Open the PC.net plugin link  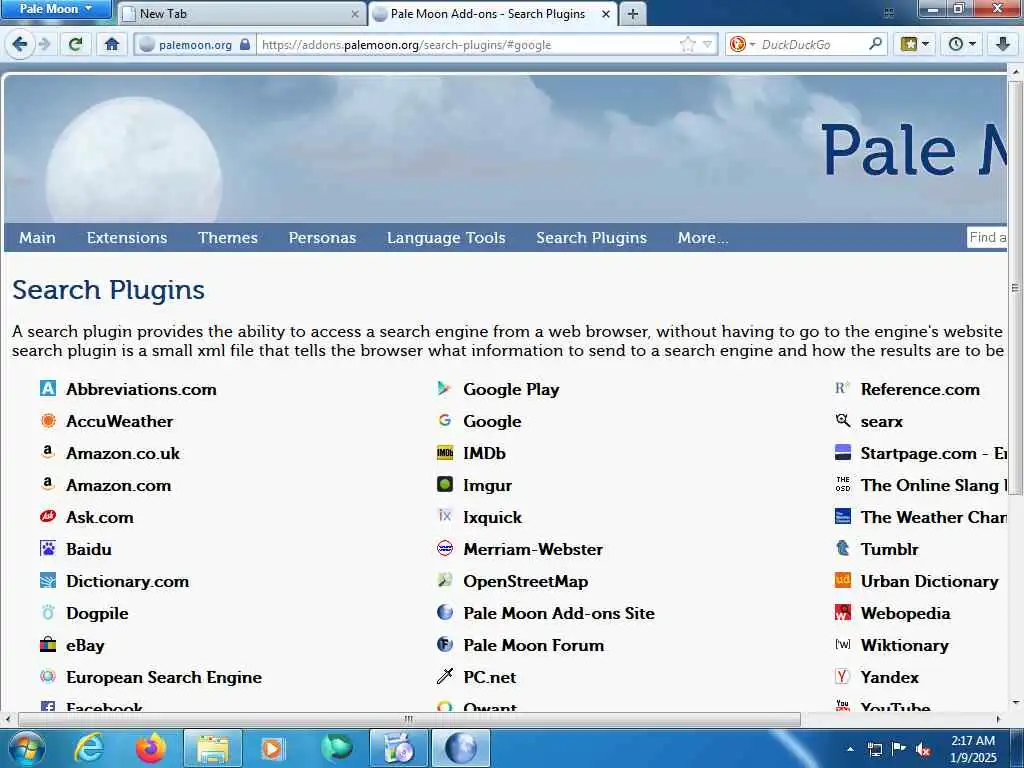[490, 677]
